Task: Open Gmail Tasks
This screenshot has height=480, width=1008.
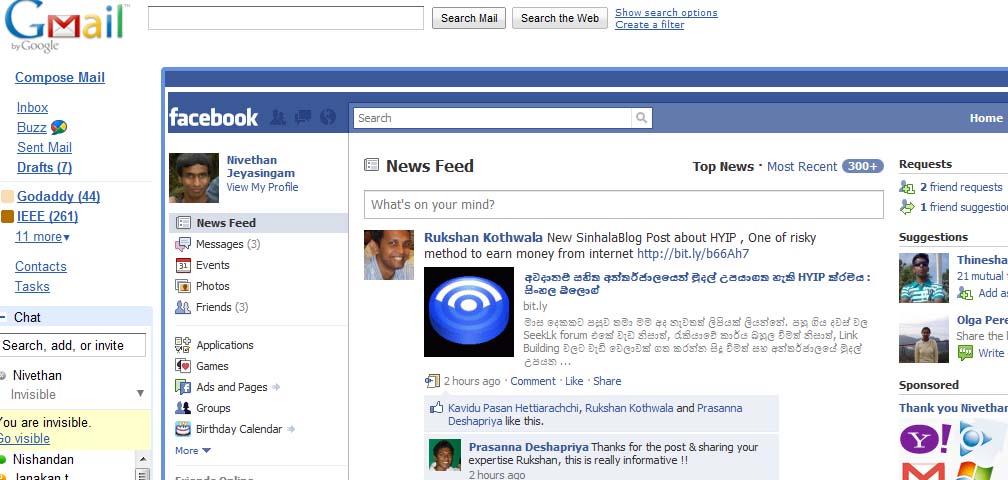Action: [32, 286]
